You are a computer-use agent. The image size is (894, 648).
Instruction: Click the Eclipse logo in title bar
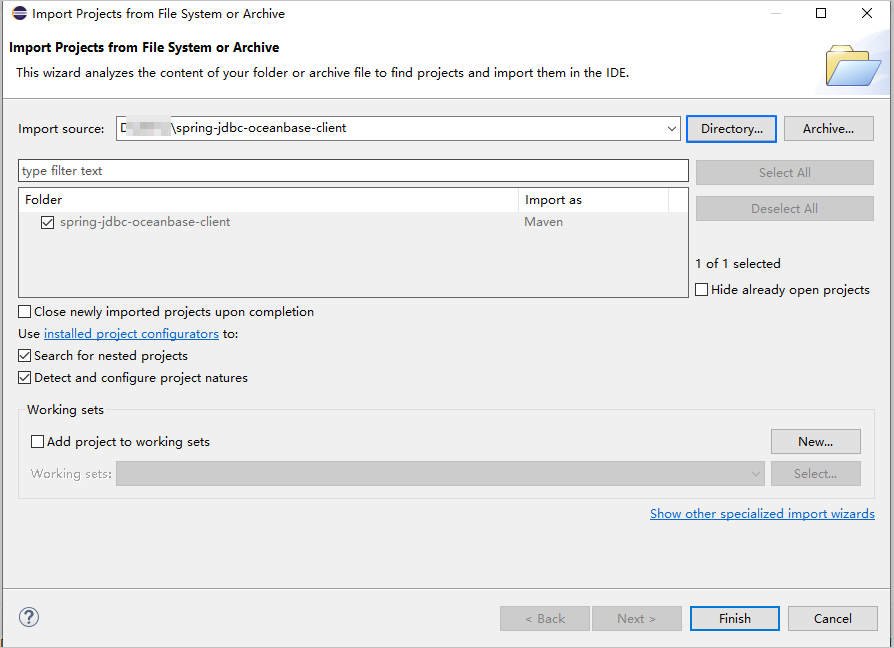click(x=19, y=14)
